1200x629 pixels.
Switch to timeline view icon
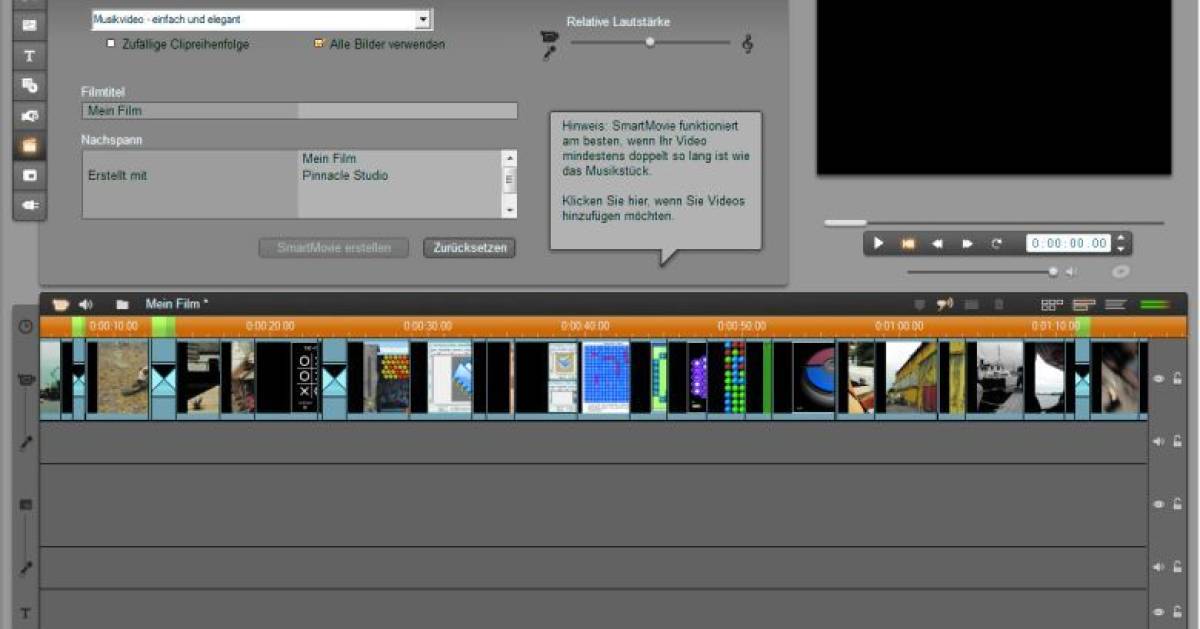(1084, 304)
